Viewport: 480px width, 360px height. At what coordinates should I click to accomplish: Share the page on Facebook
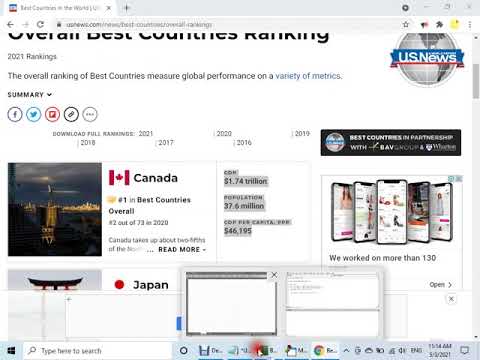click(15, 114)
